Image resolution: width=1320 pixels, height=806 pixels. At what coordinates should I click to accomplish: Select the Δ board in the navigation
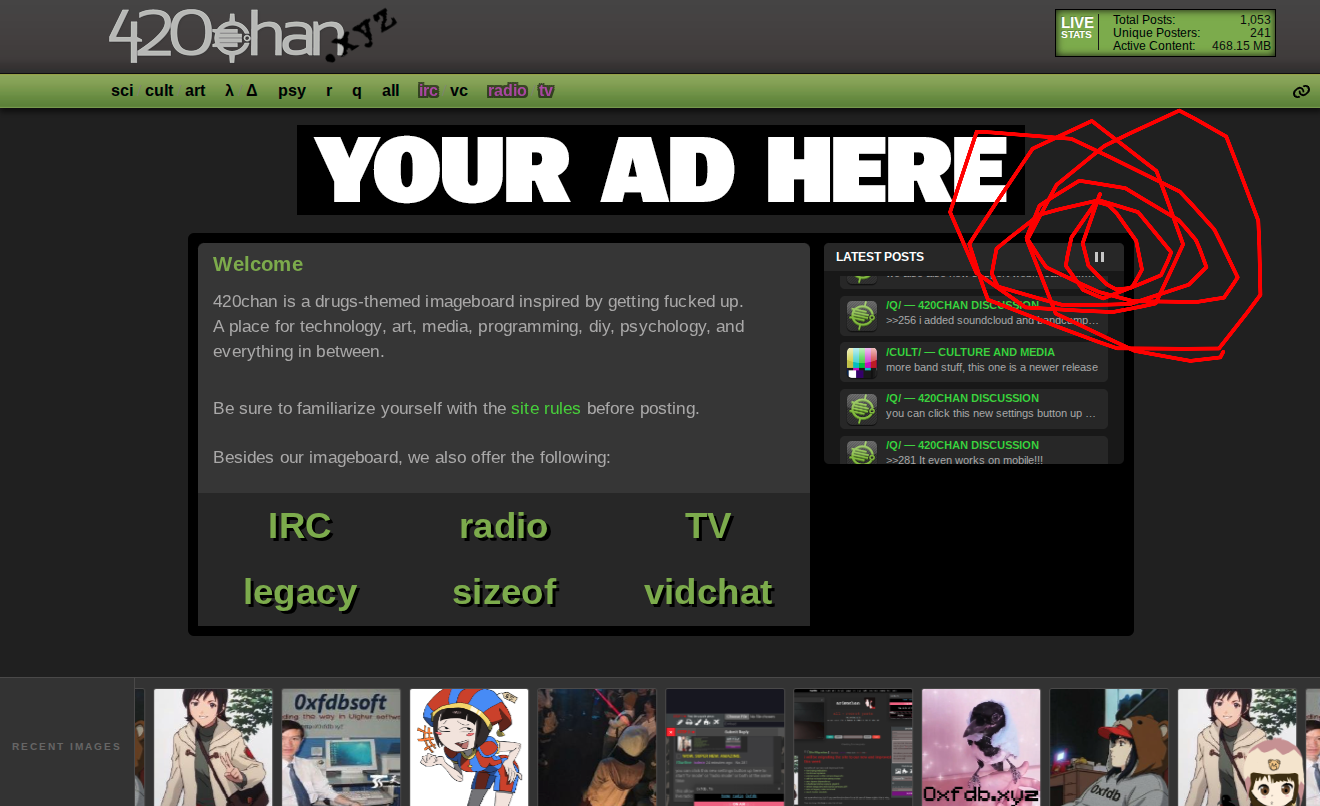pos(252,91)
